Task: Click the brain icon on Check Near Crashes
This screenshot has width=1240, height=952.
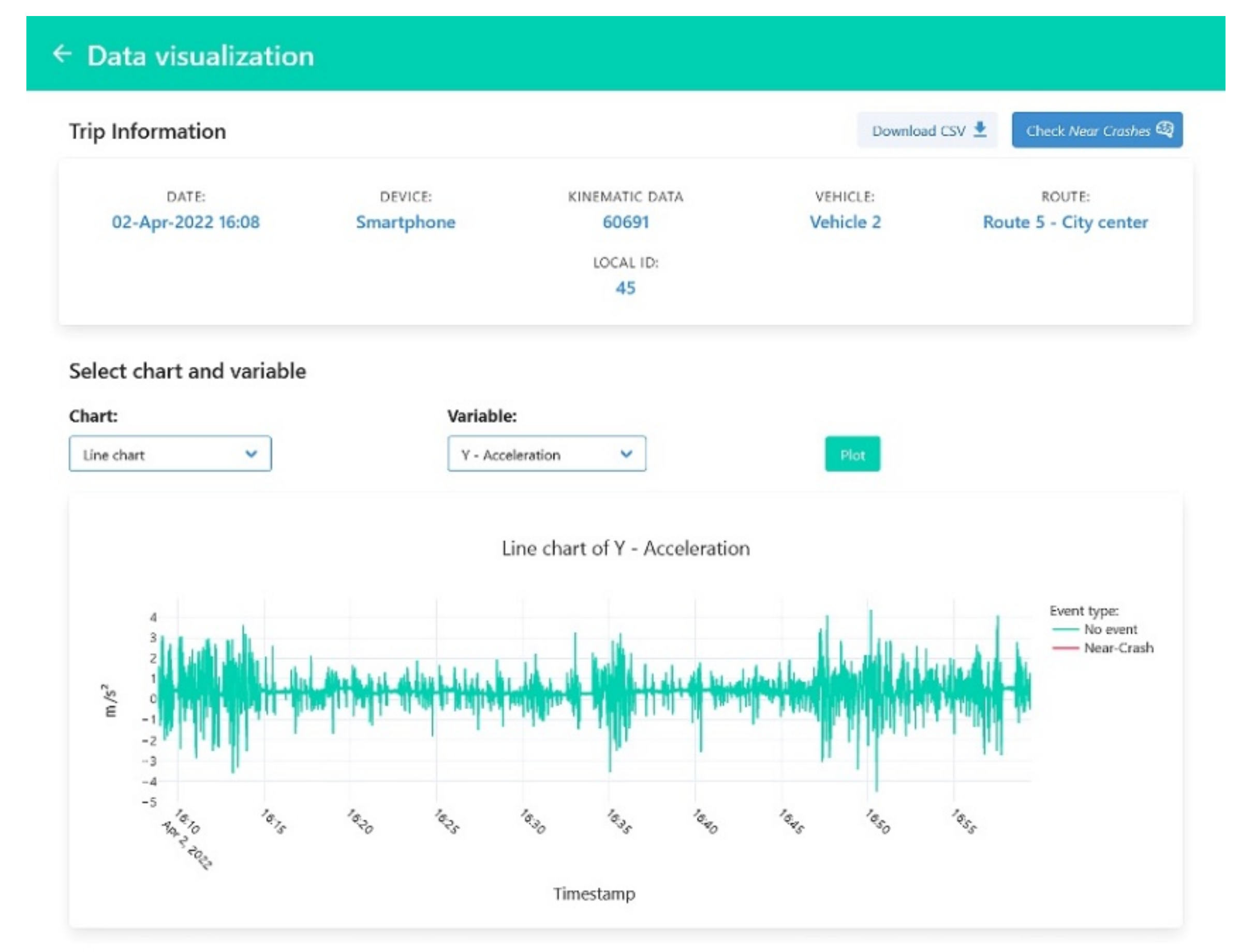Action: pyautogui.click(x=1164, y=130)
